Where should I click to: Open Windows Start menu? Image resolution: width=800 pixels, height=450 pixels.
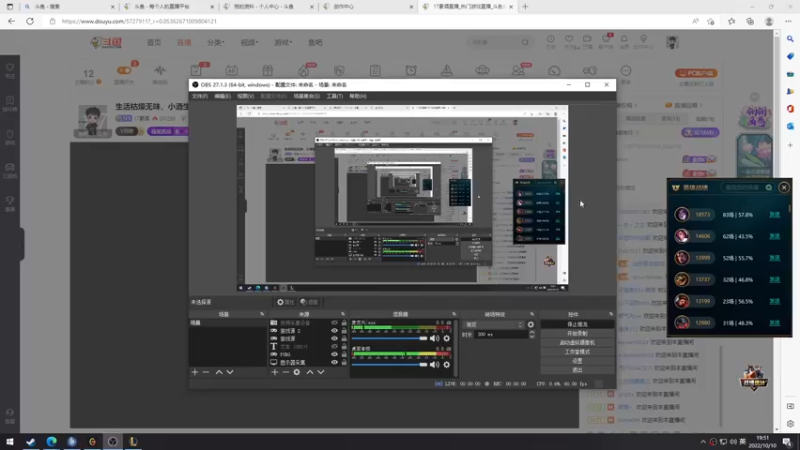coord(10,441)
